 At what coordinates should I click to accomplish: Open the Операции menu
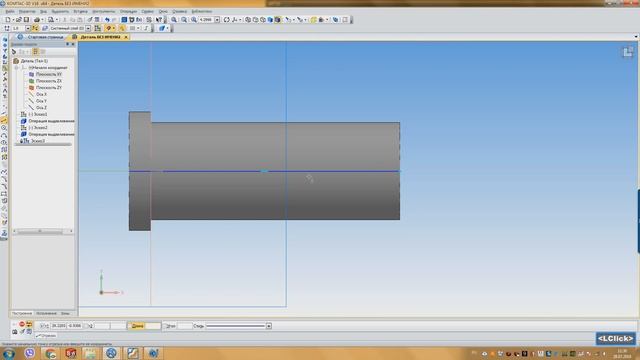point(128,11)
